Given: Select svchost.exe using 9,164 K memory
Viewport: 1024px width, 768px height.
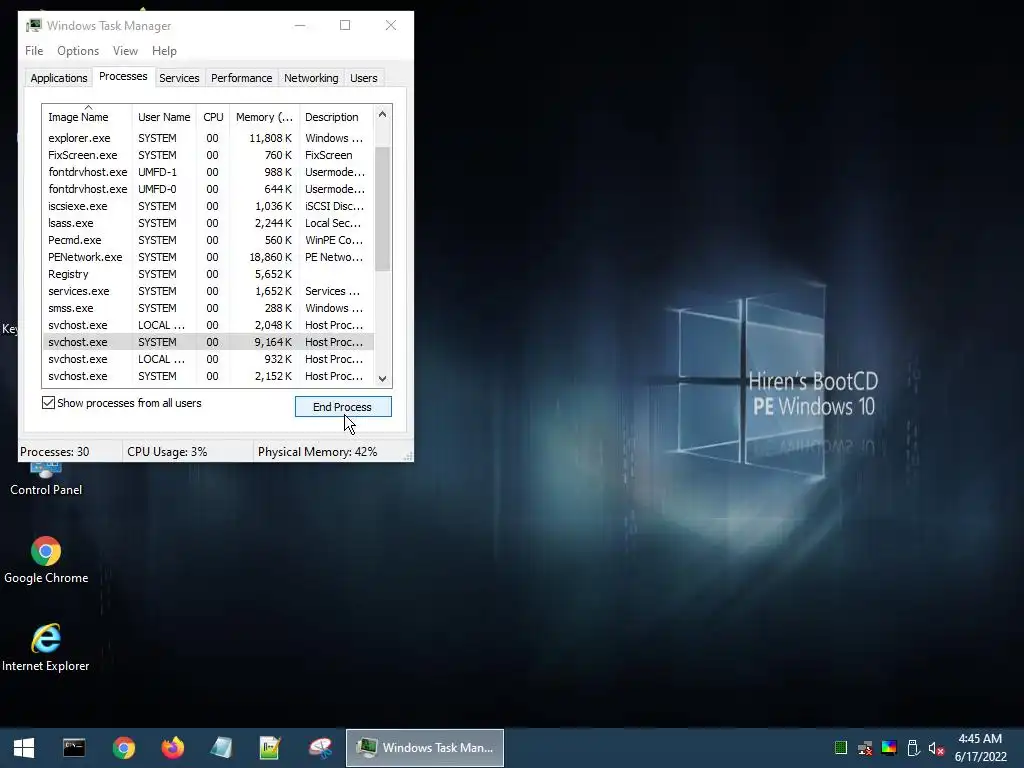Looking at the screenshot, I should [208, 342].
